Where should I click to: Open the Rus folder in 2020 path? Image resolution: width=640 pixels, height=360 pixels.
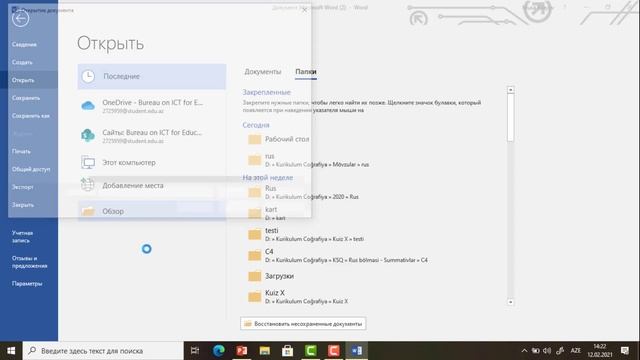tap(303, 192)
